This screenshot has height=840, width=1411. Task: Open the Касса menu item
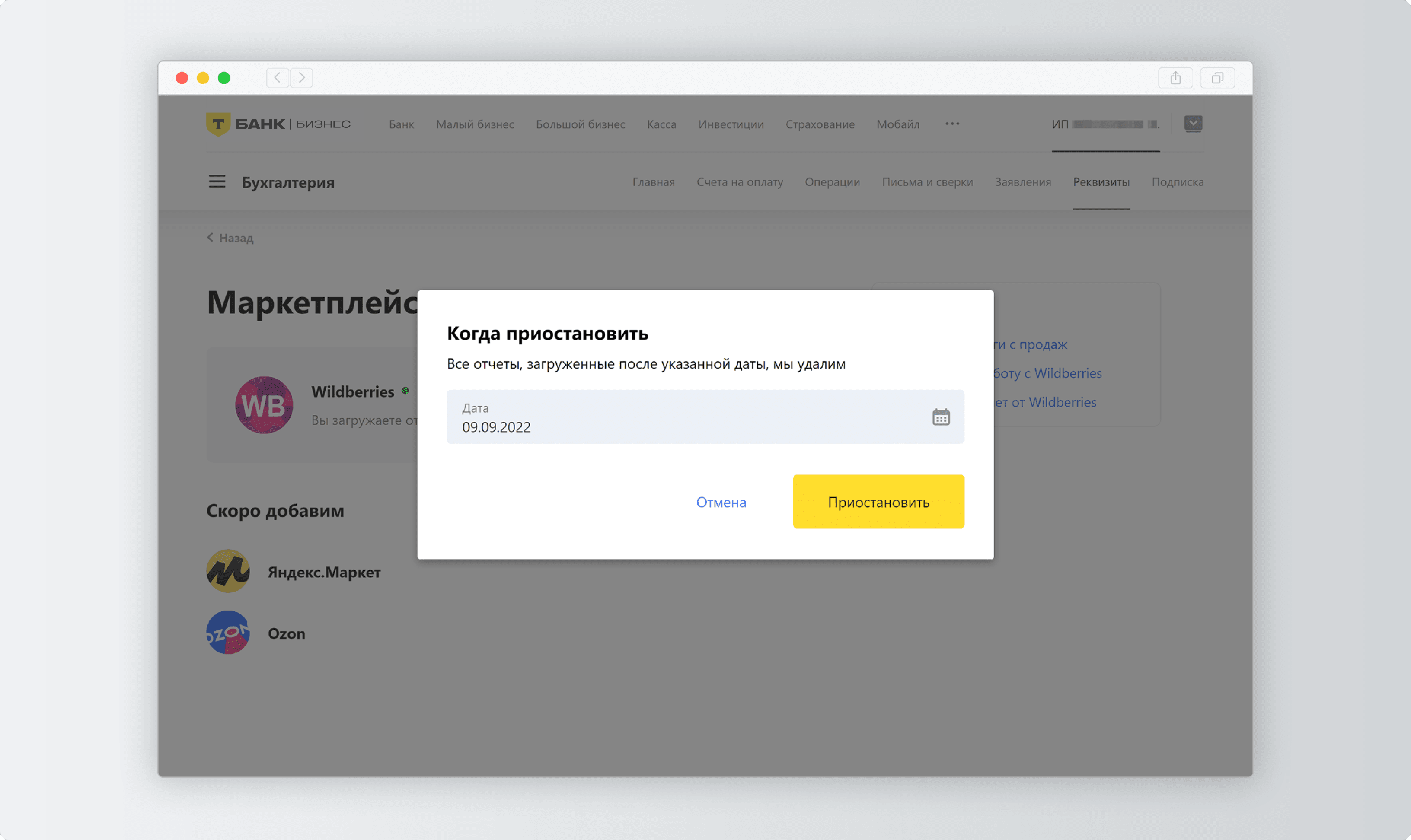[x=661, y=124]
